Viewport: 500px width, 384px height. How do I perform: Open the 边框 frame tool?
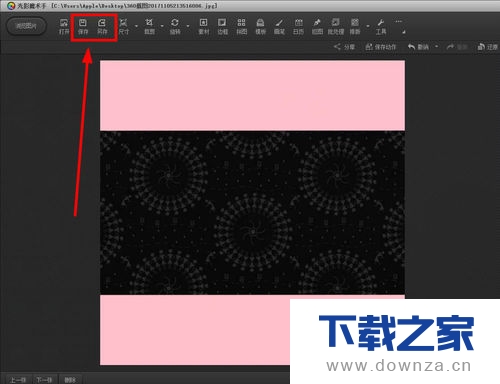222,27
